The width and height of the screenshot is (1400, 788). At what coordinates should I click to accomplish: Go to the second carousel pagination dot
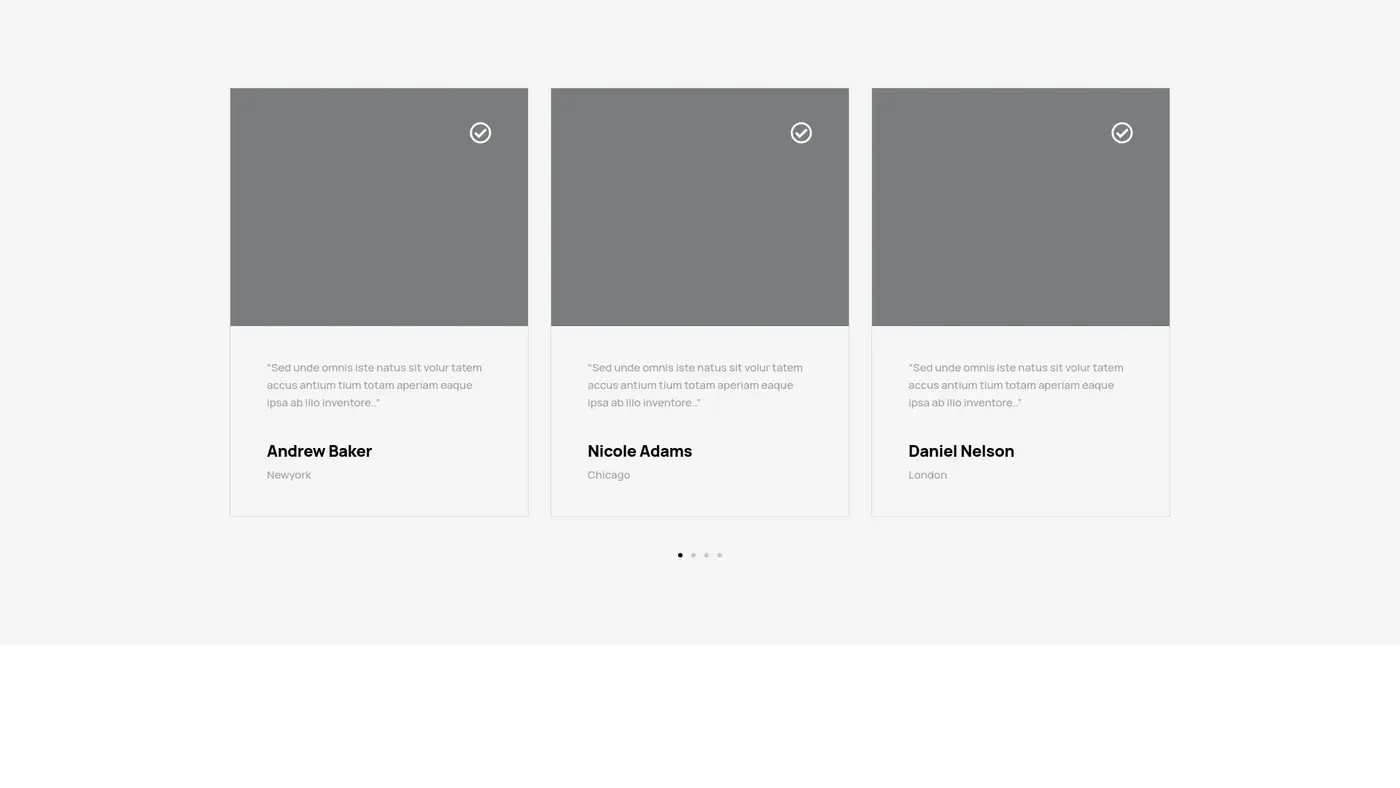click(693, 555)
